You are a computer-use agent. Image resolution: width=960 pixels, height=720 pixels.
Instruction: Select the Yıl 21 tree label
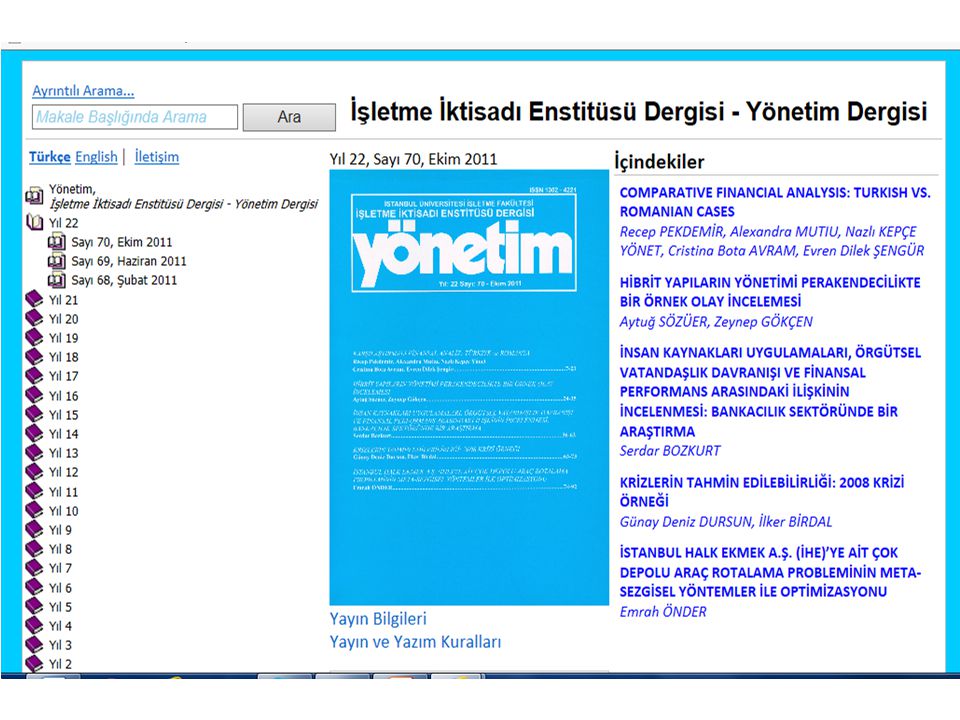point(64,300)
